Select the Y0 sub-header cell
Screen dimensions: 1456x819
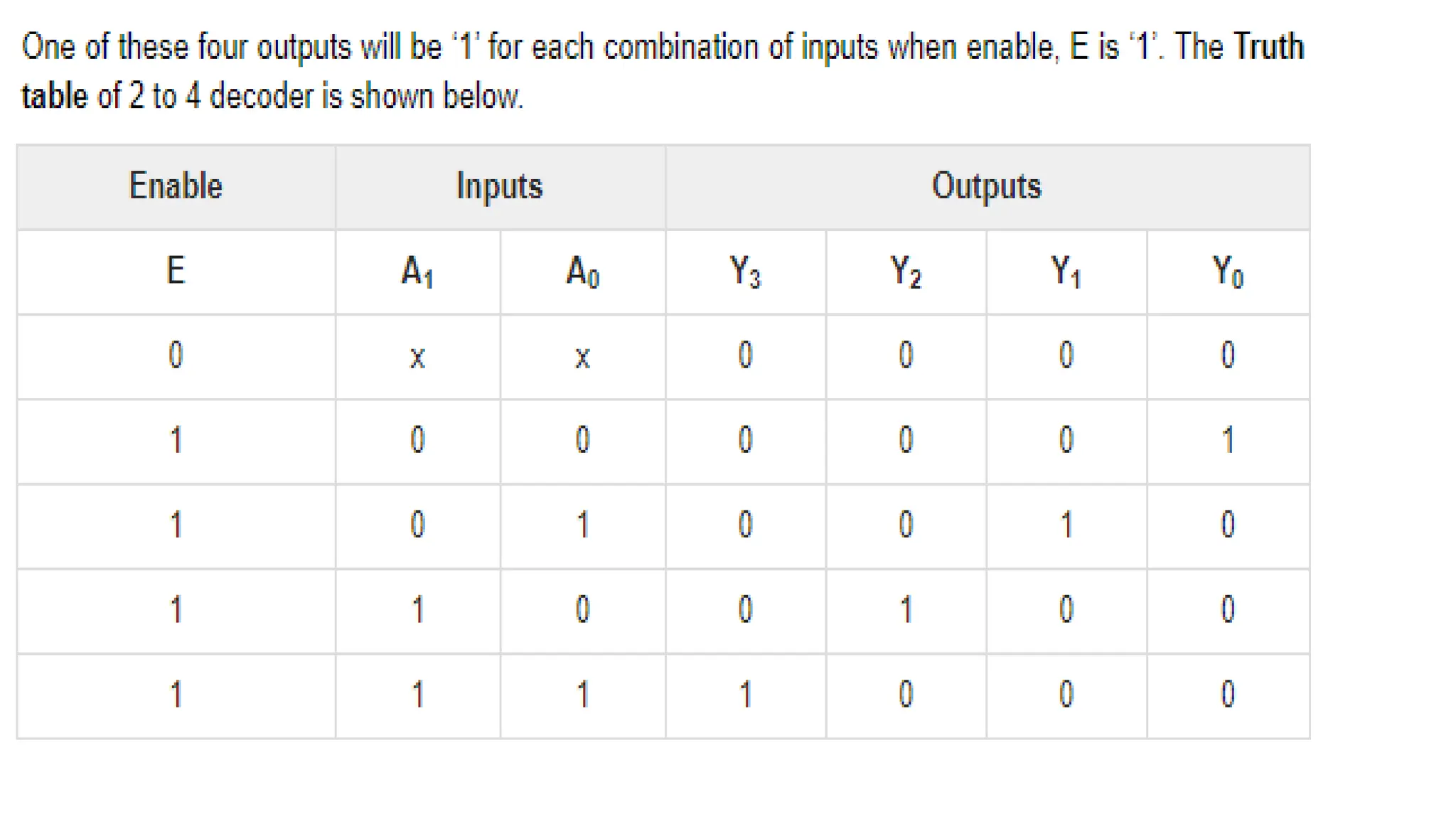click(x=1228, y=272)
